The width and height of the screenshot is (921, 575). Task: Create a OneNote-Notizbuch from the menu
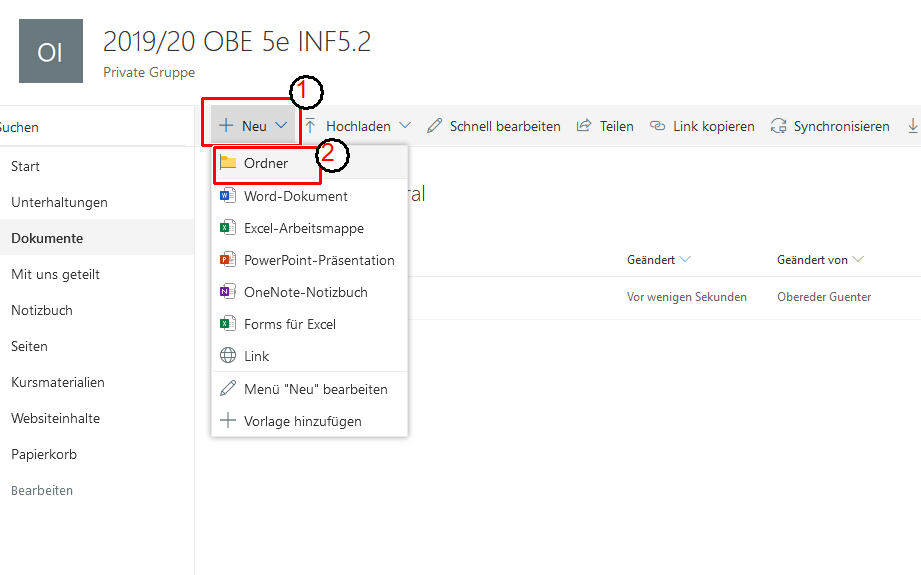310,291
